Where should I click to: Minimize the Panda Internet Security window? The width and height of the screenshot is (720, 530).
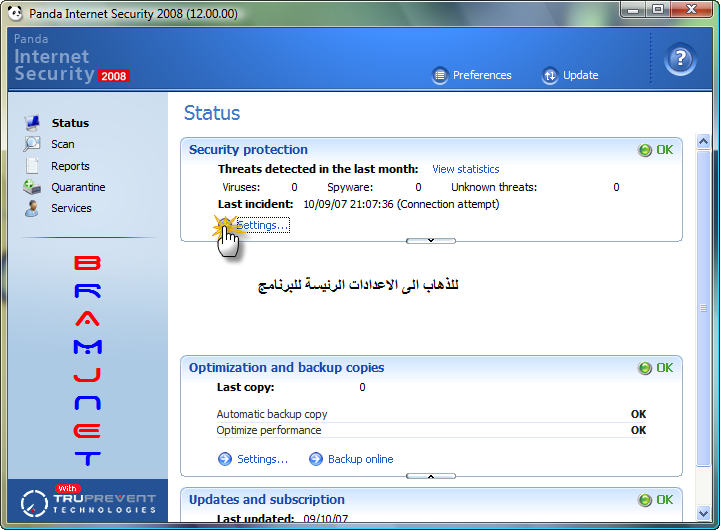pos(634,10)
